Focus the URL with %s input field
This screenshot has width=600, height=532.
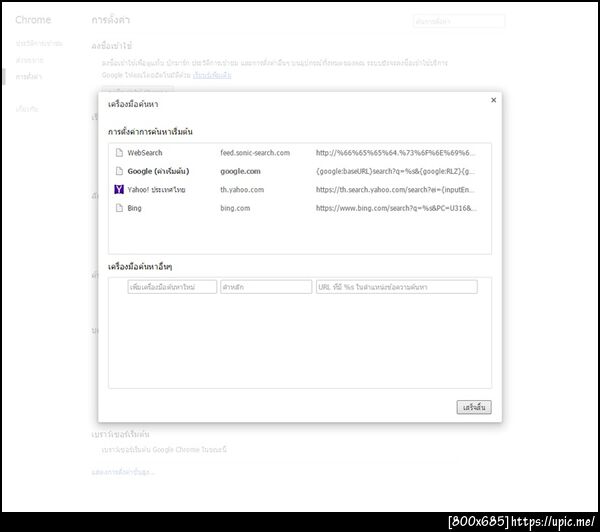pyautogui.click(x=396, y=287)
